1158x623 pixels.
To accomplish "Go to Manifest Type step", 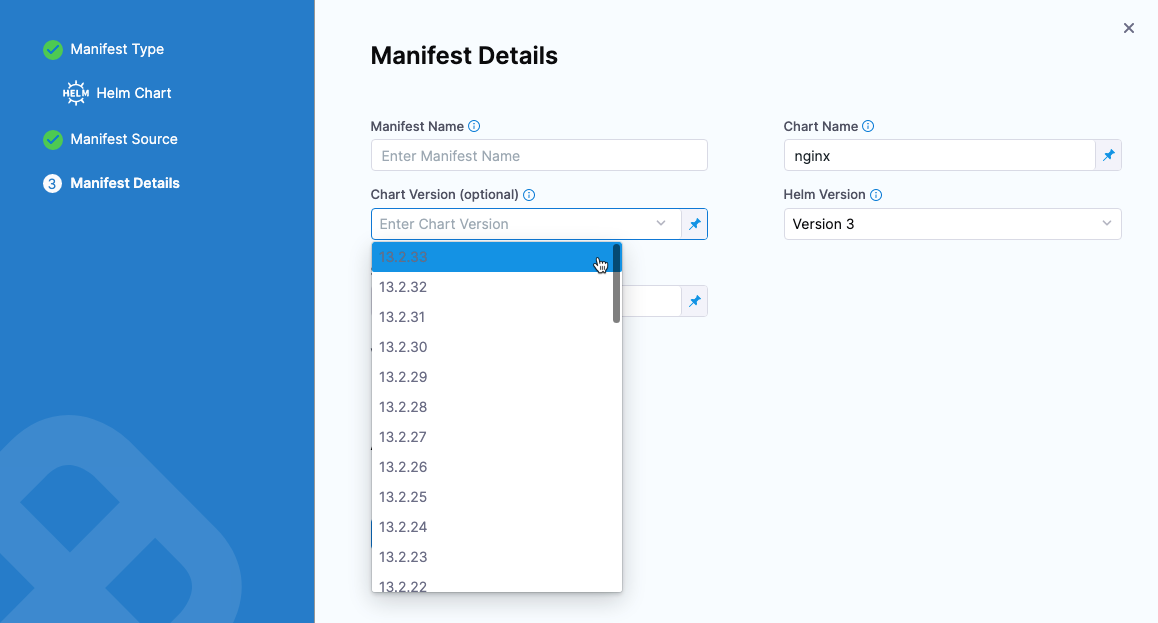I will pos(116,49).
